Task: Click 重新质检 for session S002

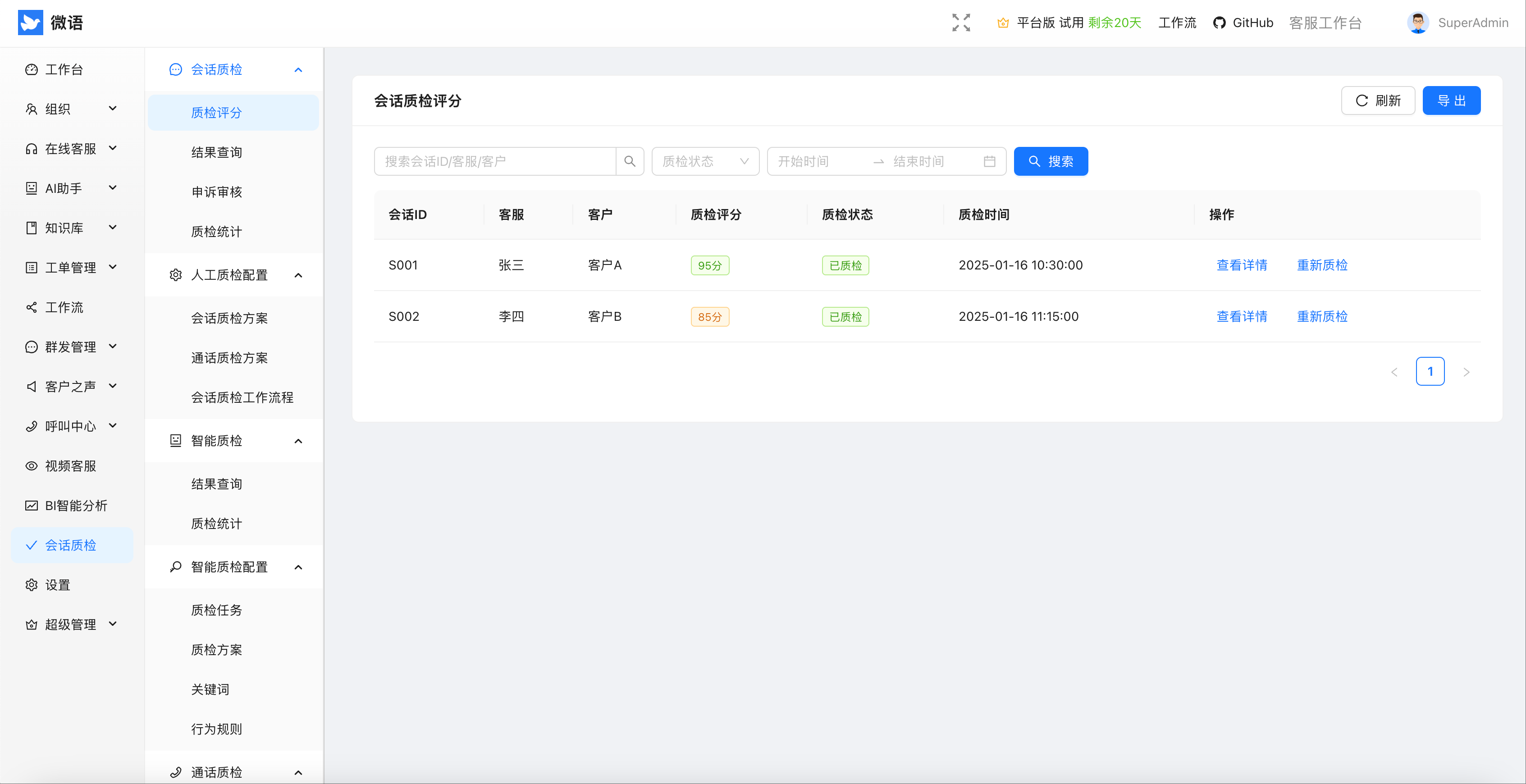Action: [x=1322, y=316]
